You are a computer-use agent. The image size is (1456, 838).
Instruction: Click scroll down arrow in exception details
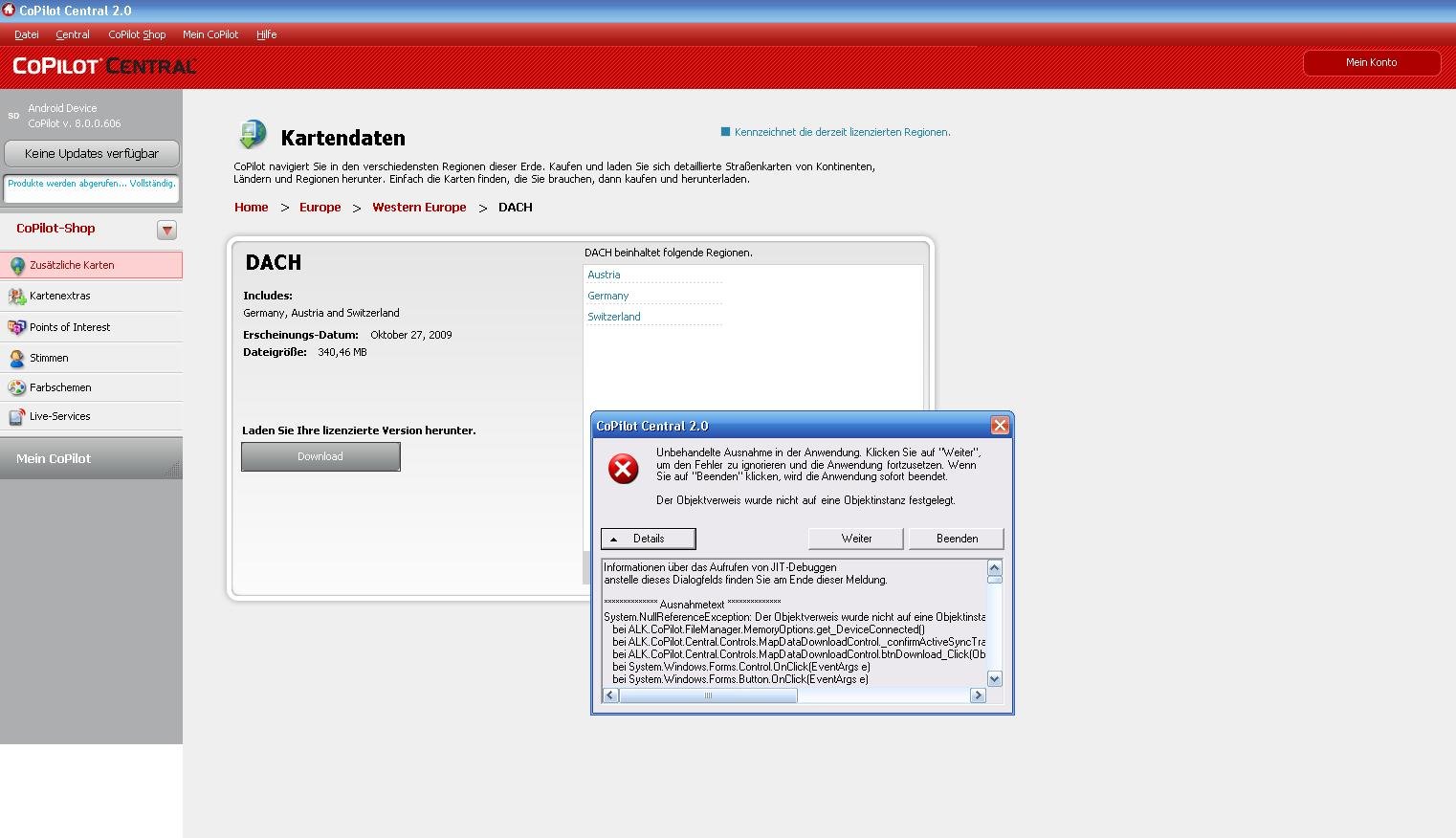click(x=994, y=679)
